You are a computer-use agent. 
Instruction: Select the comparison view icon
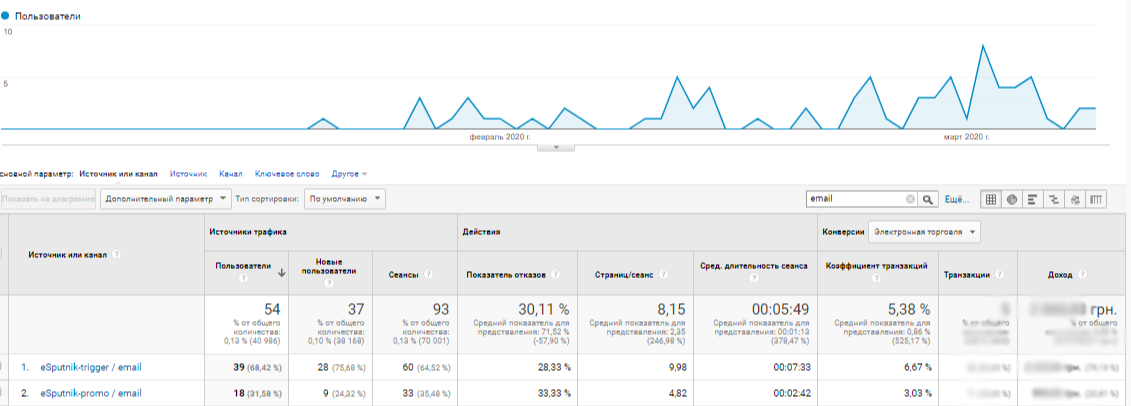1053,199
